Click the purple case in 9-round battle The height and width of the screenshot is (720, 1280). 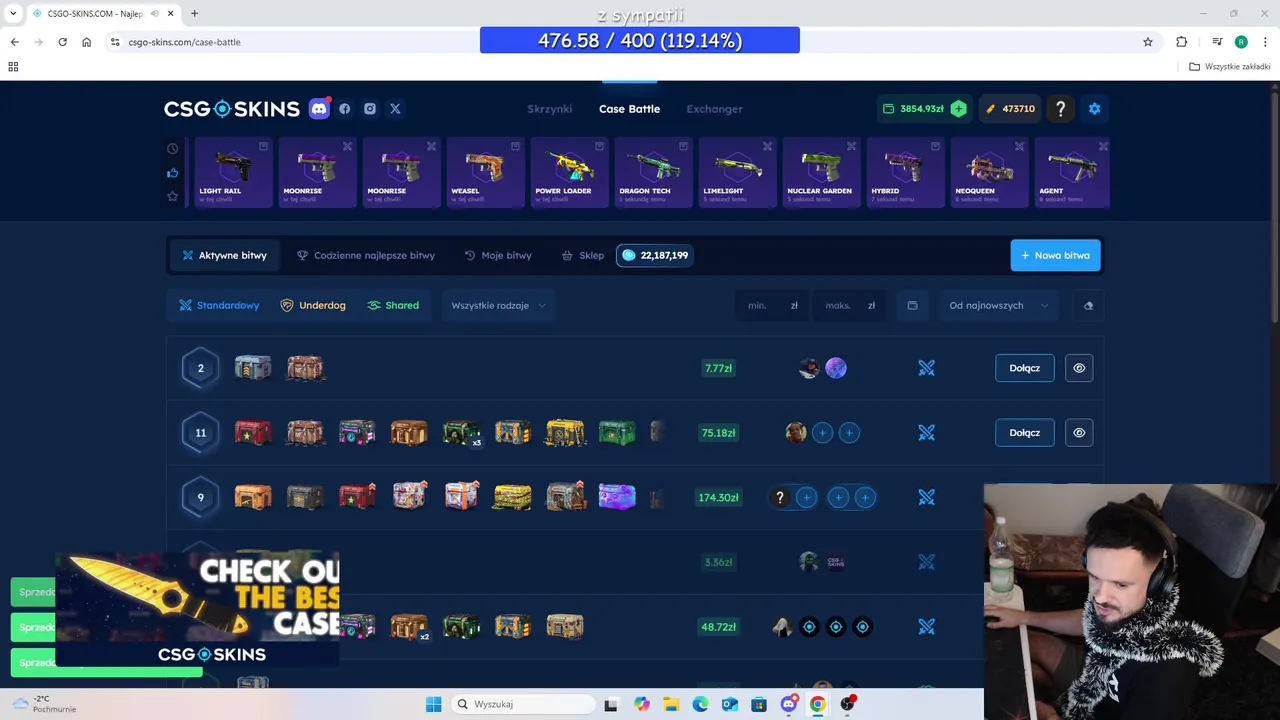coord(617,497)
